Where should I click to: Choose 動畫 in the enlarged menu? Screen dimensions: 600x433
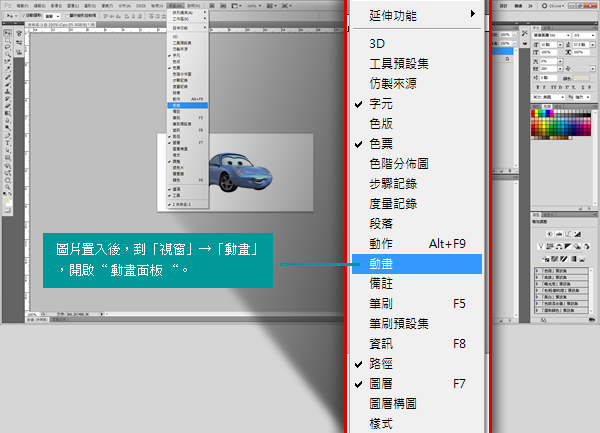click(x=417, y=264)
